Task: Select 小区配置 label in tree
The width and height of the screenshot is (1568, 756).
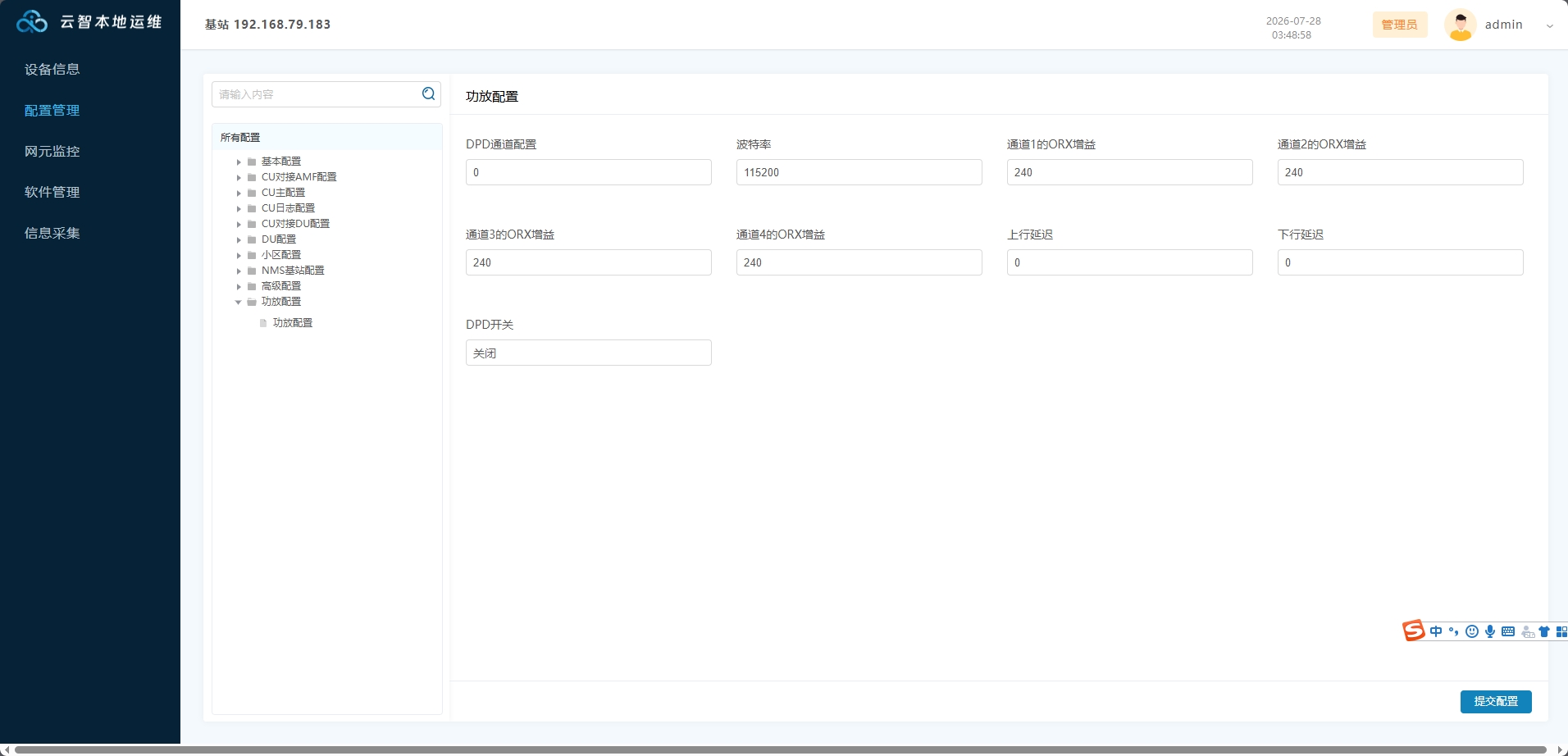Action: pos(281,255)
